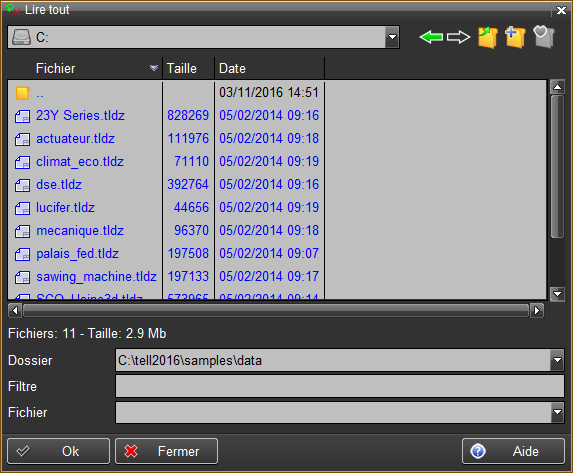Click into the Filtre input field

coord(340,386)
